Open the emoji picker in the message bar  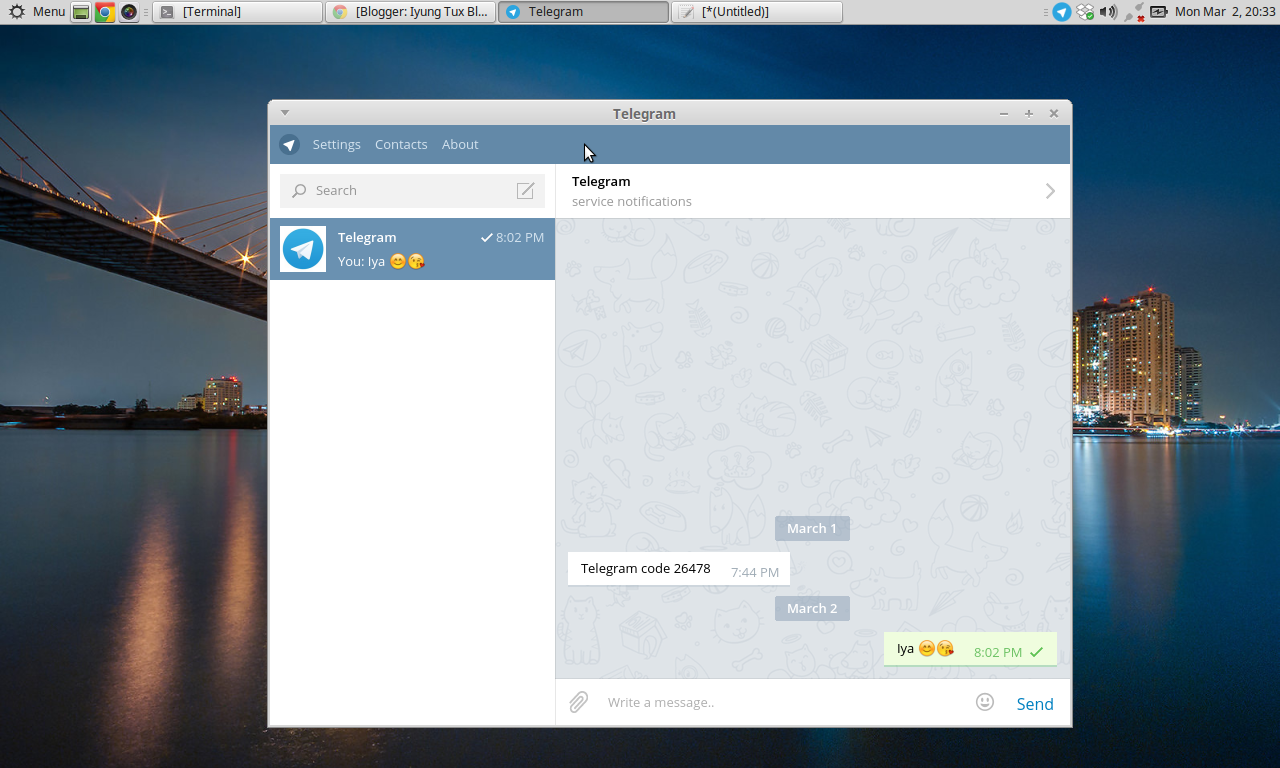tap(985, 702)
